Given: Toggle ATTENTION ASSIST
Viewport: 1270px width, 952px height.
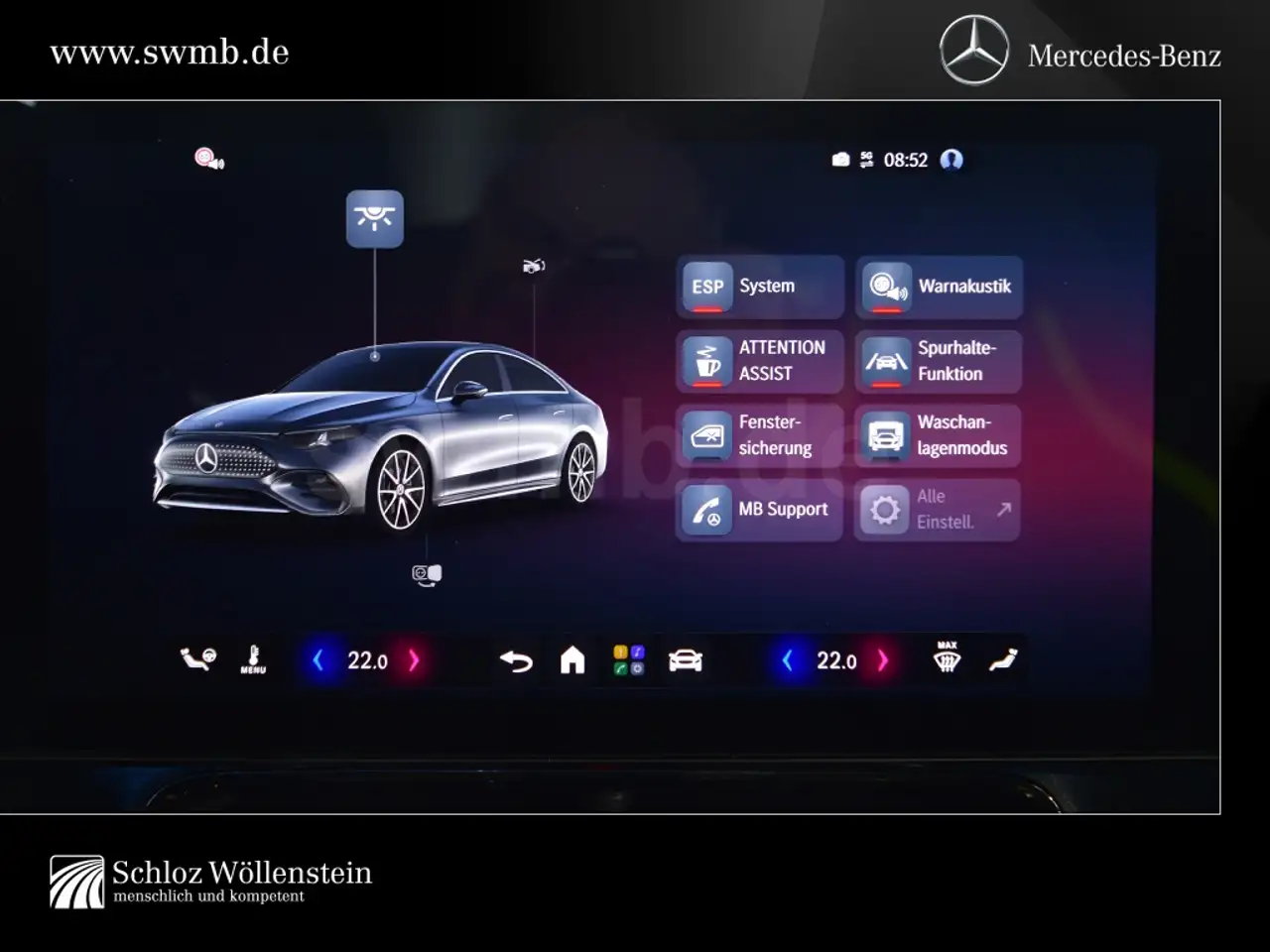Looking at the screenshot, I should 760,361.
